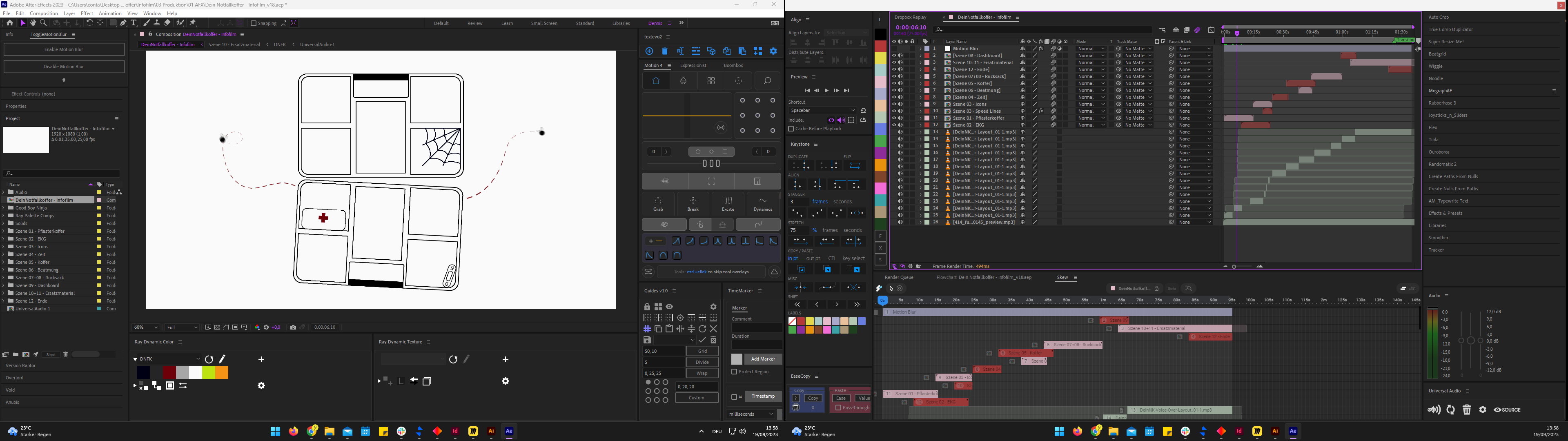Image resolution: width=1568 pixels, height=441 pixels.
Task: Click the textevo2 trash icon
Action: click(665, 51)
